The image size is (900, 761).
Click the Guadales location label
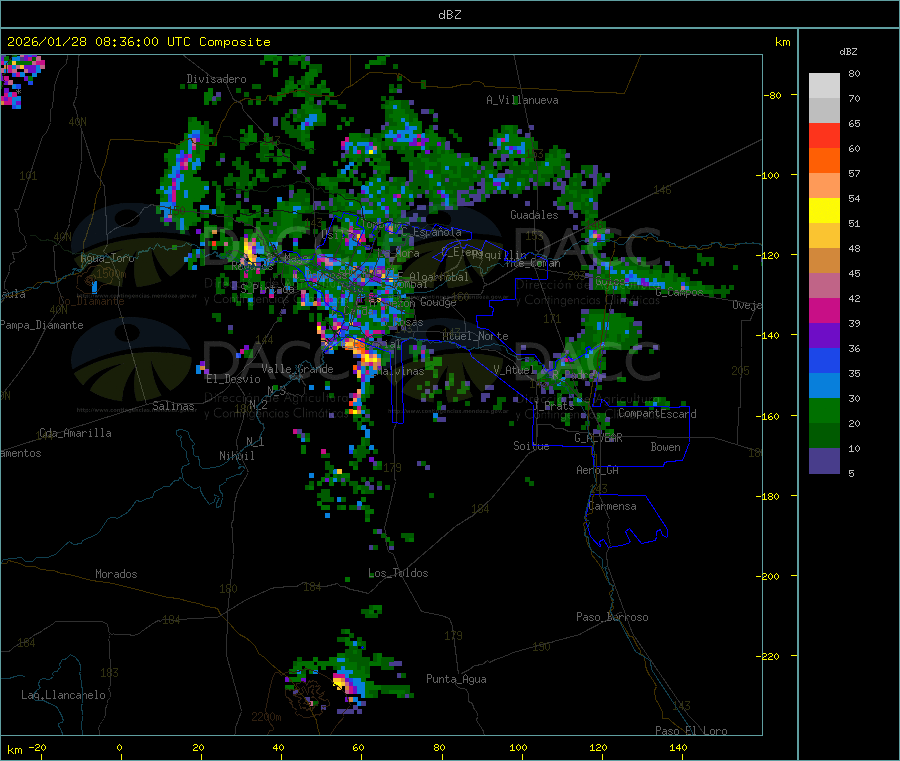click(534, 215)
